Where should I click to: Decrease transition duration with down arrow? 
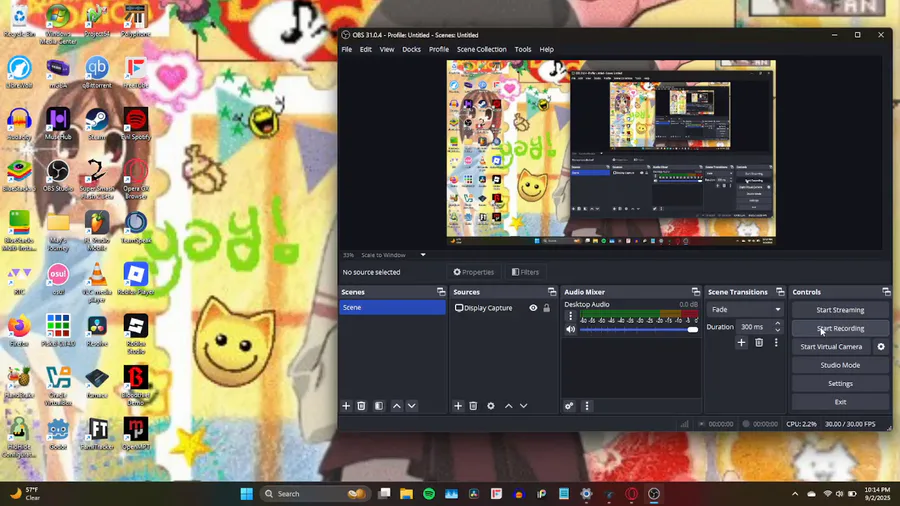(778, 330)
